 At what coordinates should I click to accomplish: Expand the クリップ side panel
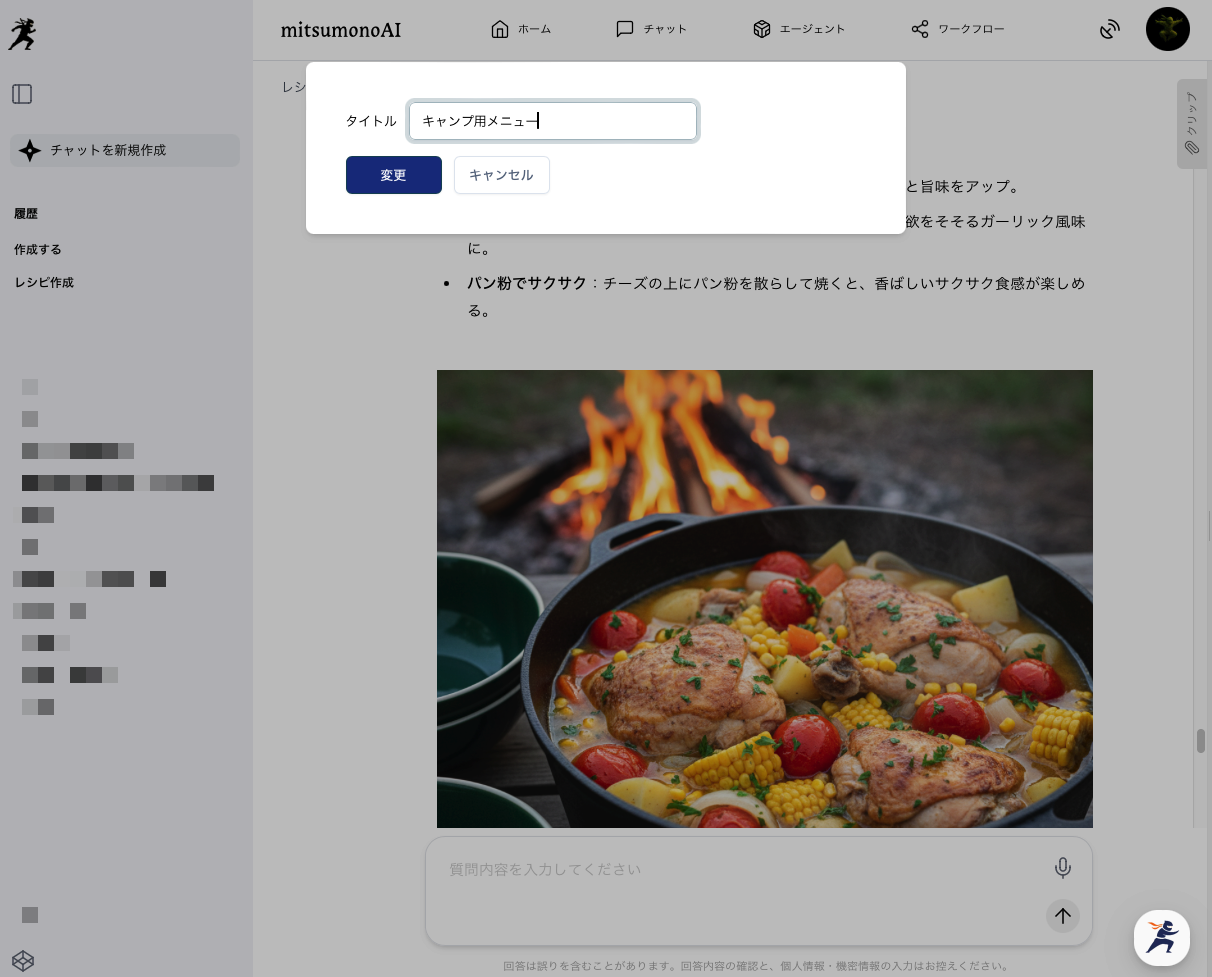tap(1191, 124)
